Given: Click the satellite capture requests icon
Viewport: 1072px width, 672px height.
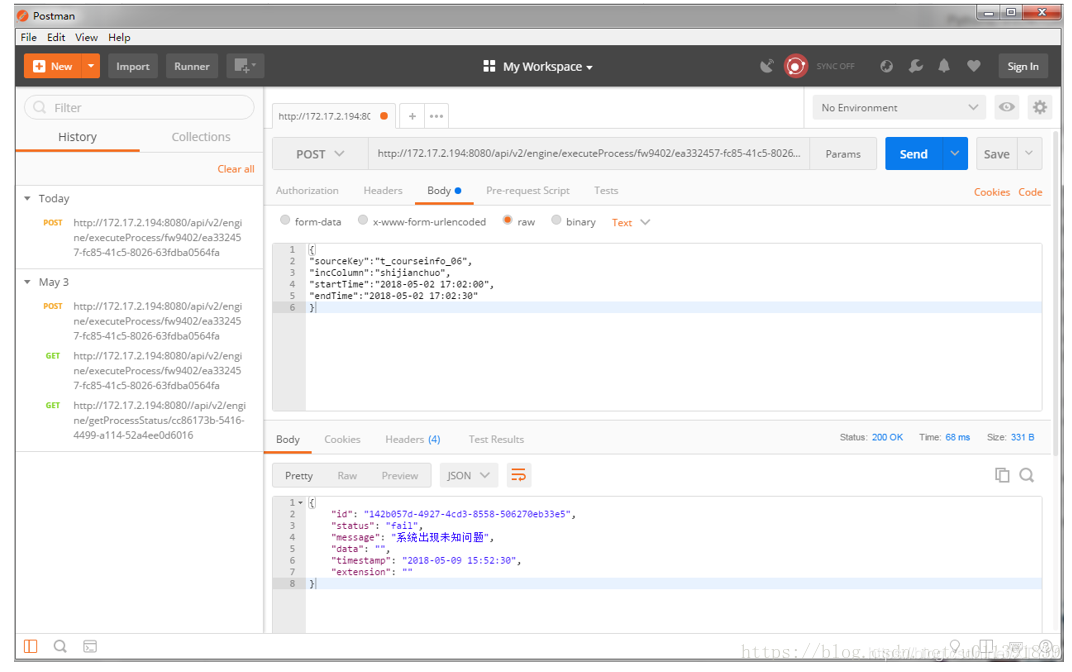Looking at the screenshot, I should tap(767, 66).
